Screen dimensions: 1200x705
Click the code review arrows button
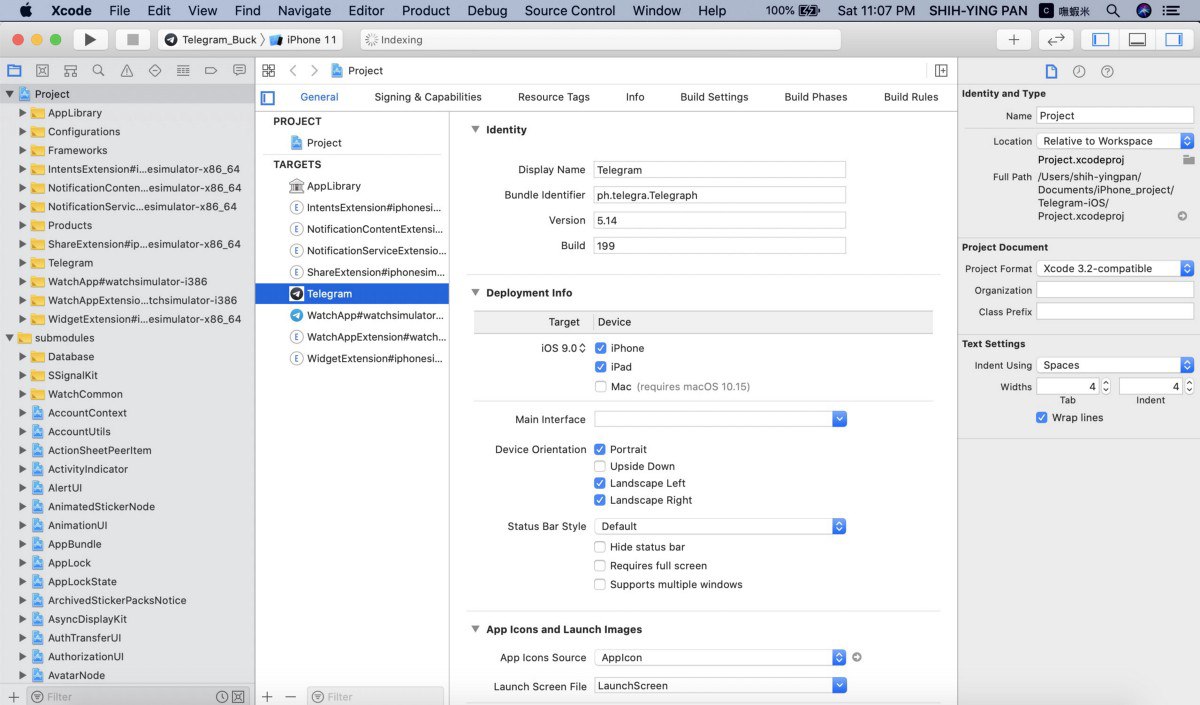click(1055, 40)
